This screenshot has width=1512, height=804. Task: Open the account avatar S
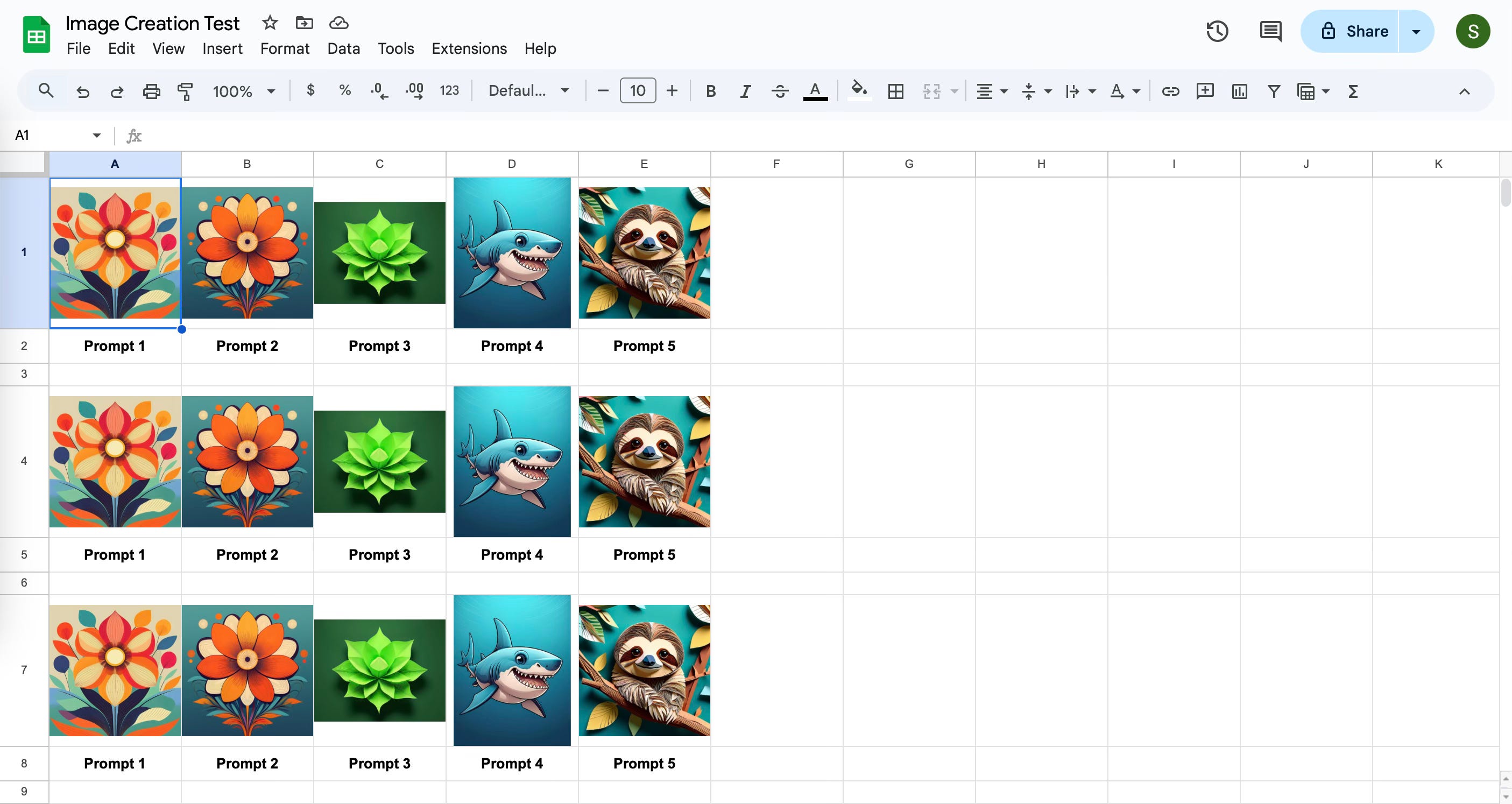click(1473, 31)
